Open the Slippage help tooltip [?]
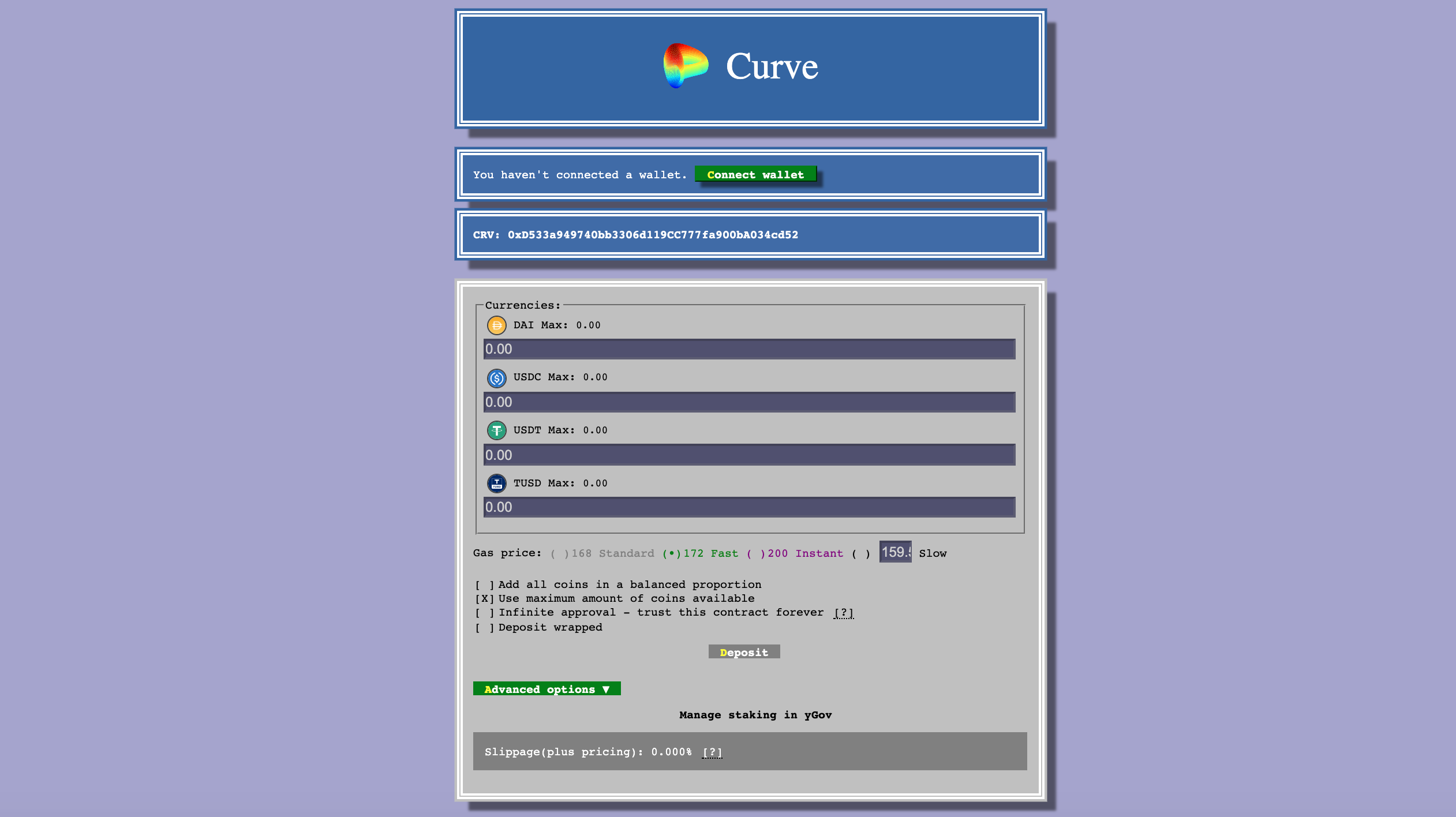The width and height of the screenshot is (1456, 817). pos(712,752)
